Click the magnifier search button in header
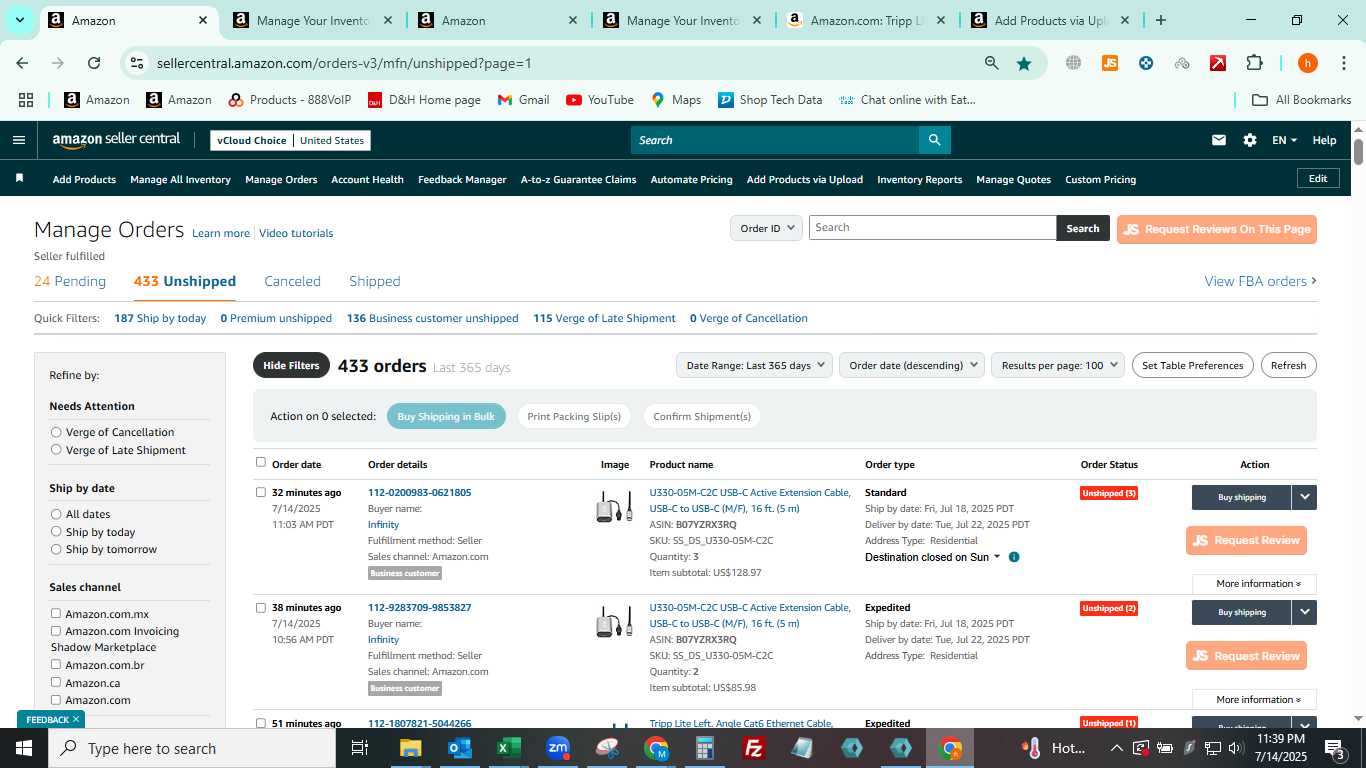Screen dimensions: 1366x768 click(934, 140)
